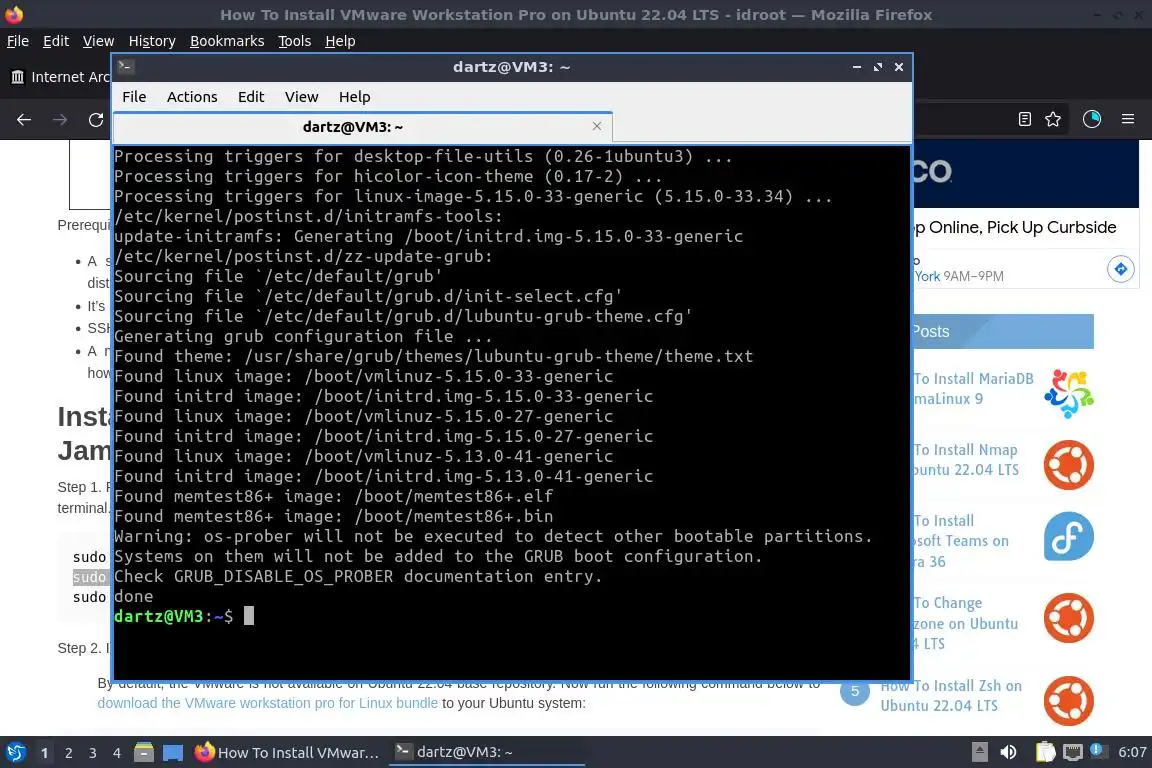Open Firefox Tools menu

[x=295, y=41]
